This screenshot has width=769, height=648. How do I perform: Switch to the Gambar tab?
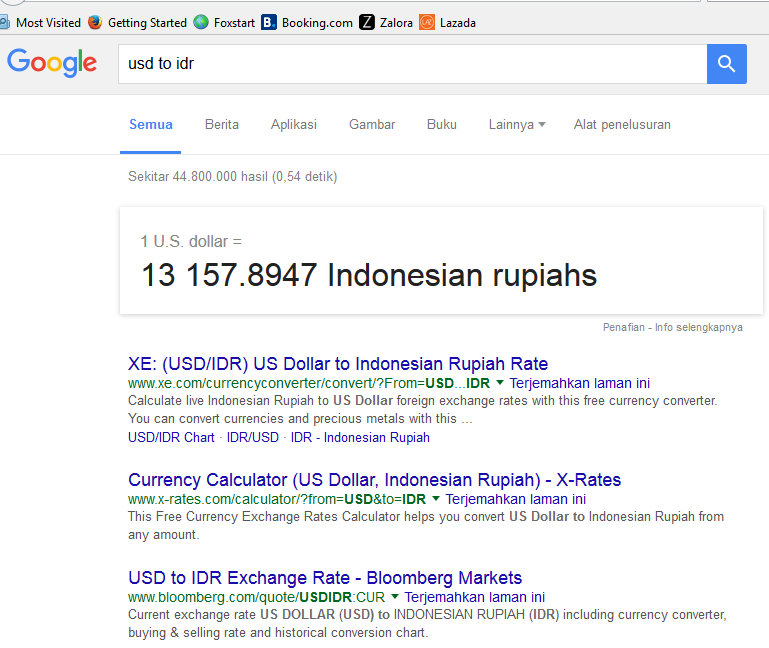coord(372,125)
